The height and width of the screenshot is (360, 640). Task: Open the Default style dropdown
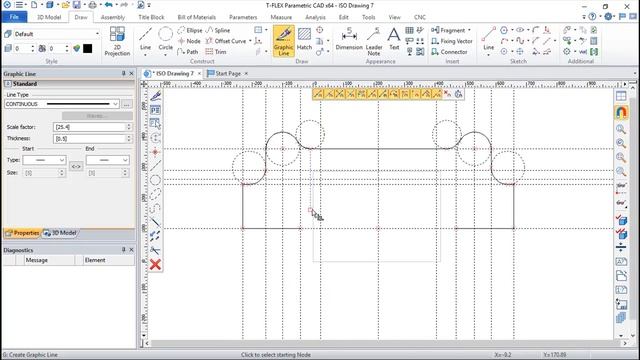97,34
